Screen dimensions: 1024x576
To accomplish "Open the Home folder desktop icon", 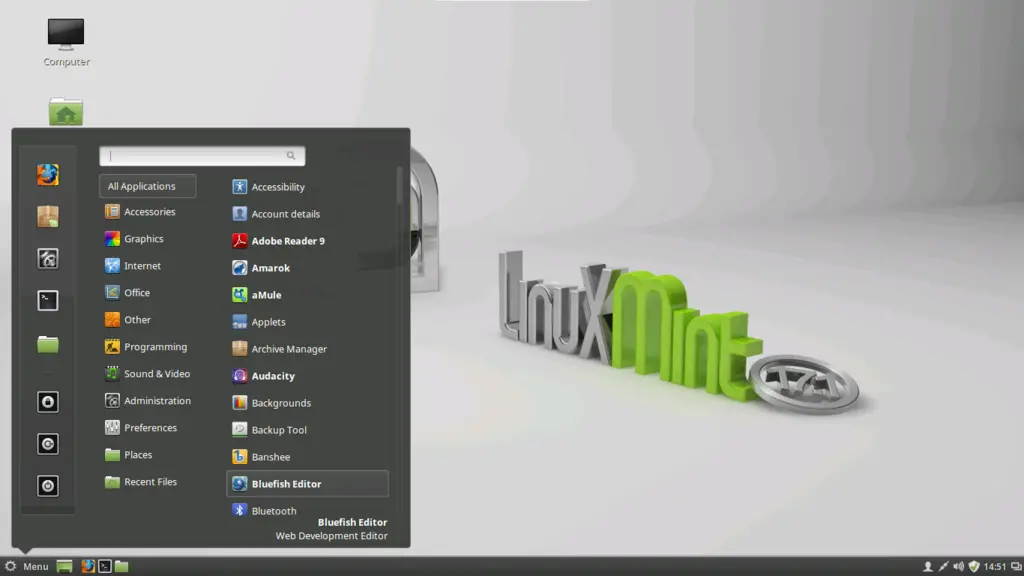I will point(65,112).
